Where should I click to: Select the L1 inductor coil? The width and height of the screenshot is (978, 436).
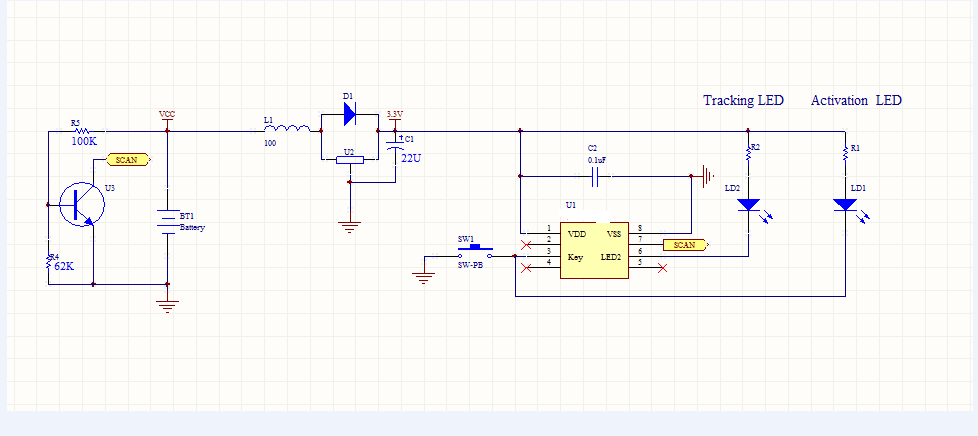(291, 128)
